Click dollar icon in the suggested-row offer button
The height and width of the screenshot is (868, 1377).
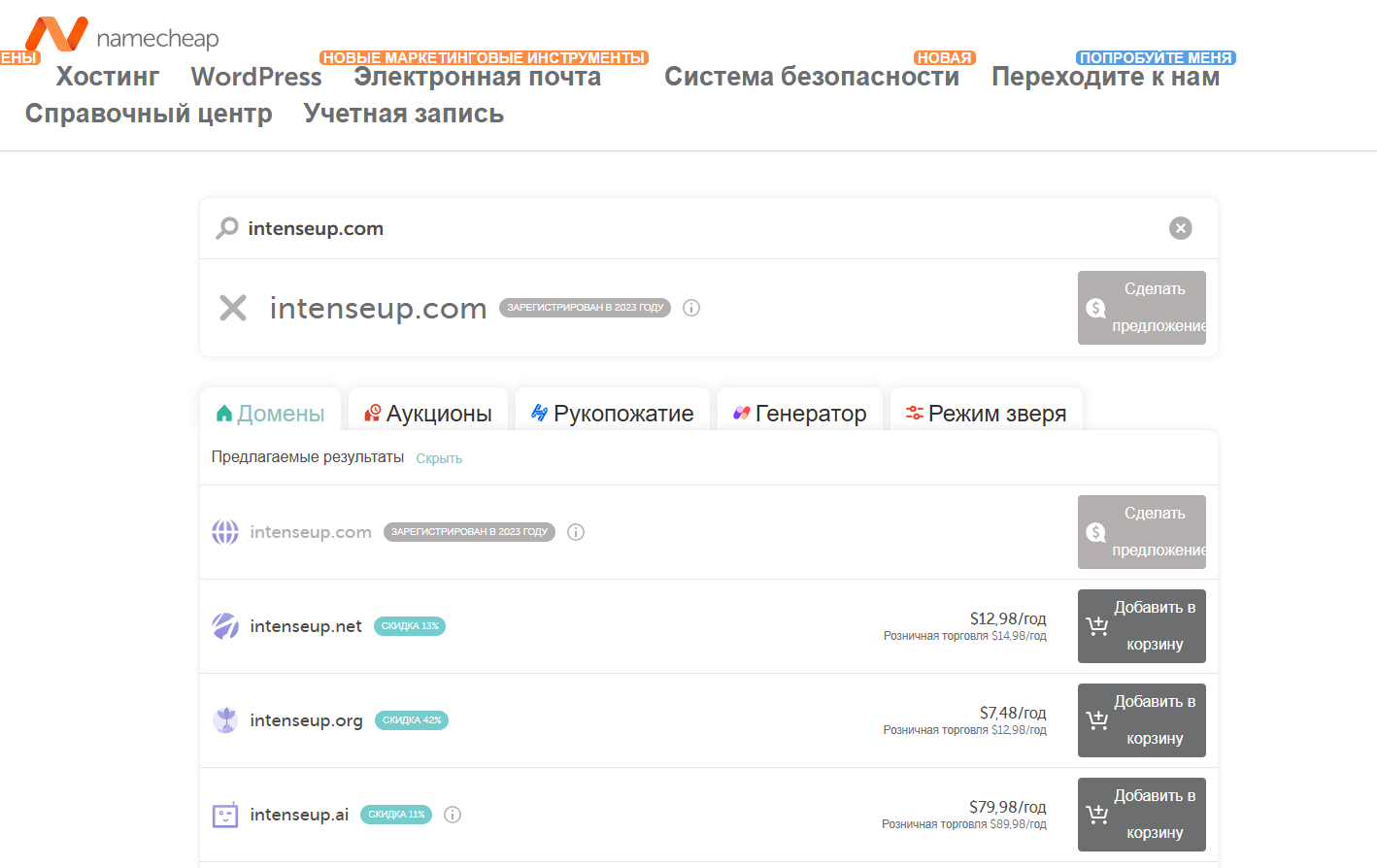1096,532
